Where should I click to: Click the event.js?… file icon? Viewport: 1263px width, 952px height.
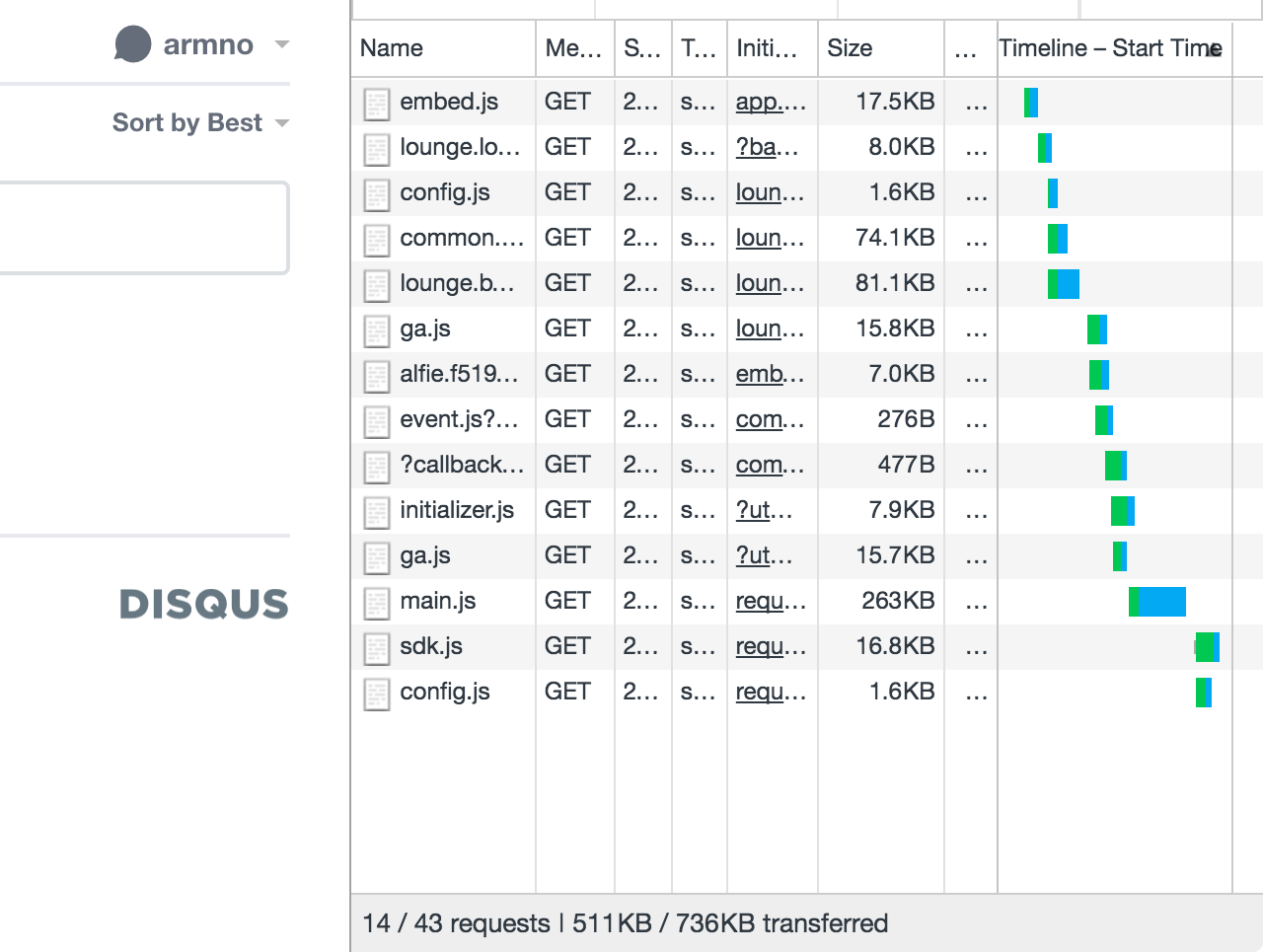click(x=377, y=421)
